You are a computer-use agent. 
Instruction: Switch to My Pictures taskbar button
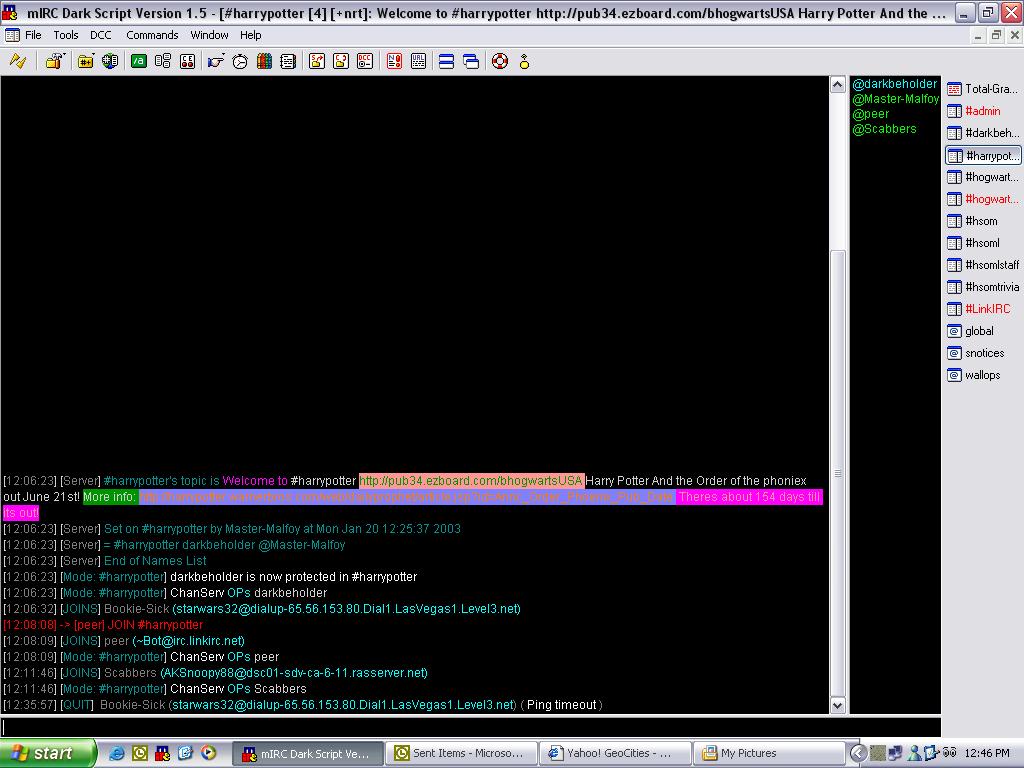click(x=769, y=754)
